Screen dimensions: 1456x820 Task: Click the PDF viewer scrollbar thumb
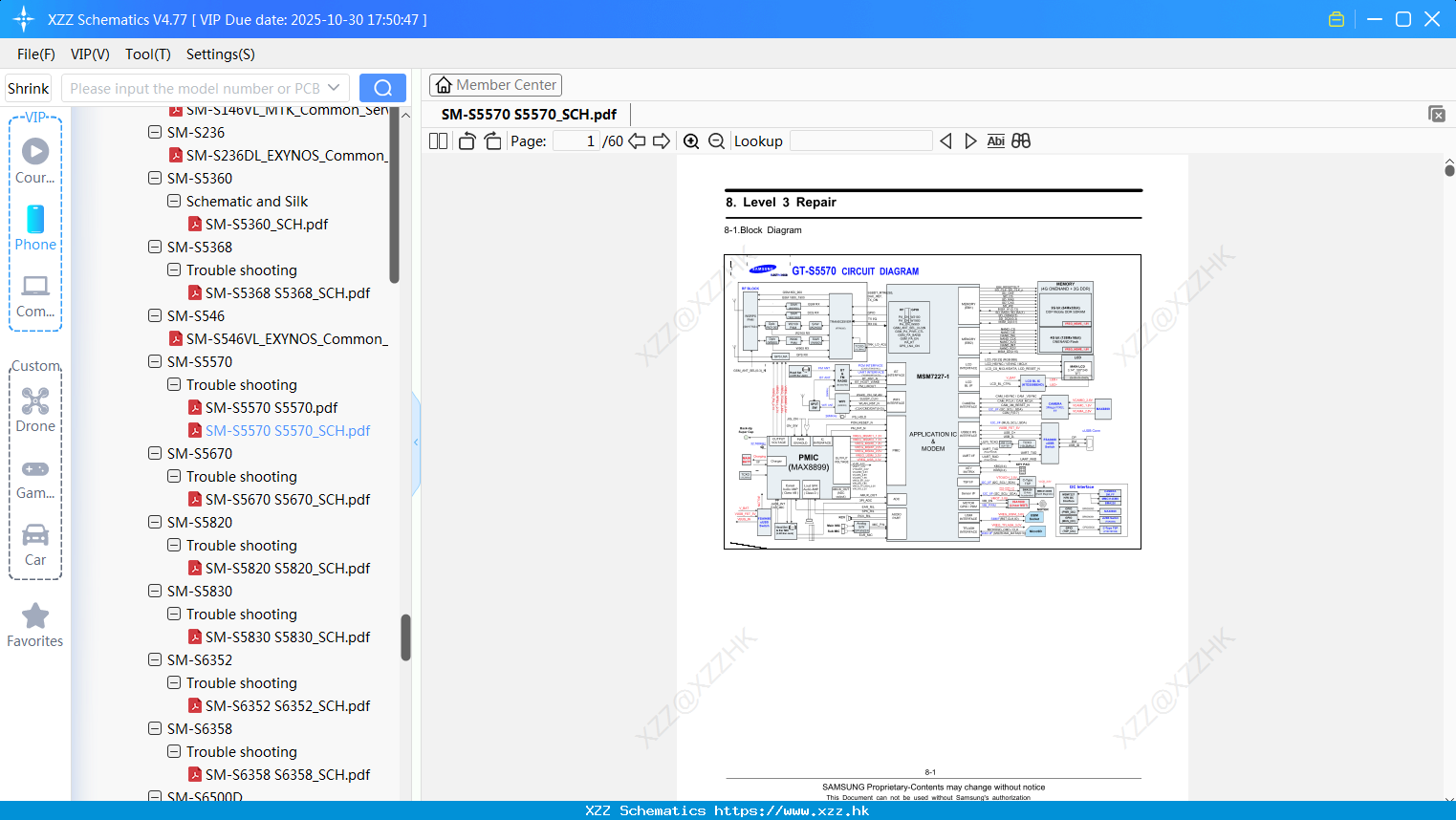(x=1449, y=170)
